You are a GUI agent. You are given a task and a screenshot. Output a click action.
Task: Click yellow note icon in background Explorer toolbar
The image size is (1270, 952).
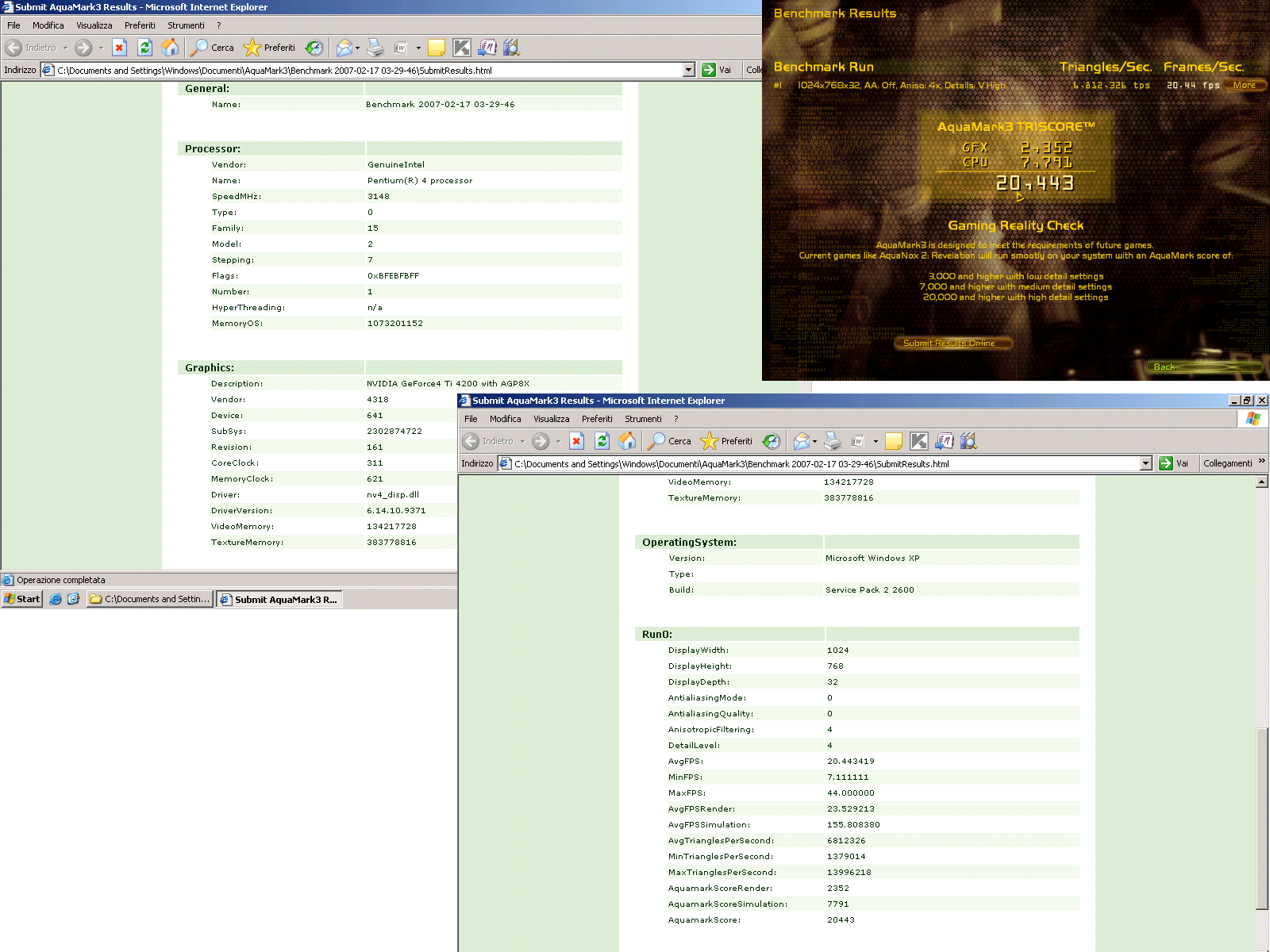[437, 48]
